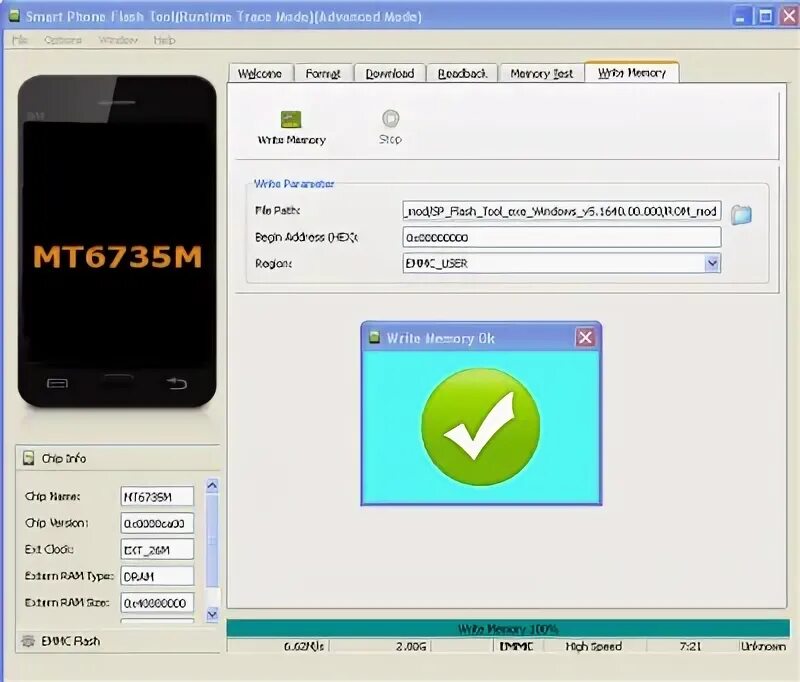Open the Options menu

click(x=63, y=40)
